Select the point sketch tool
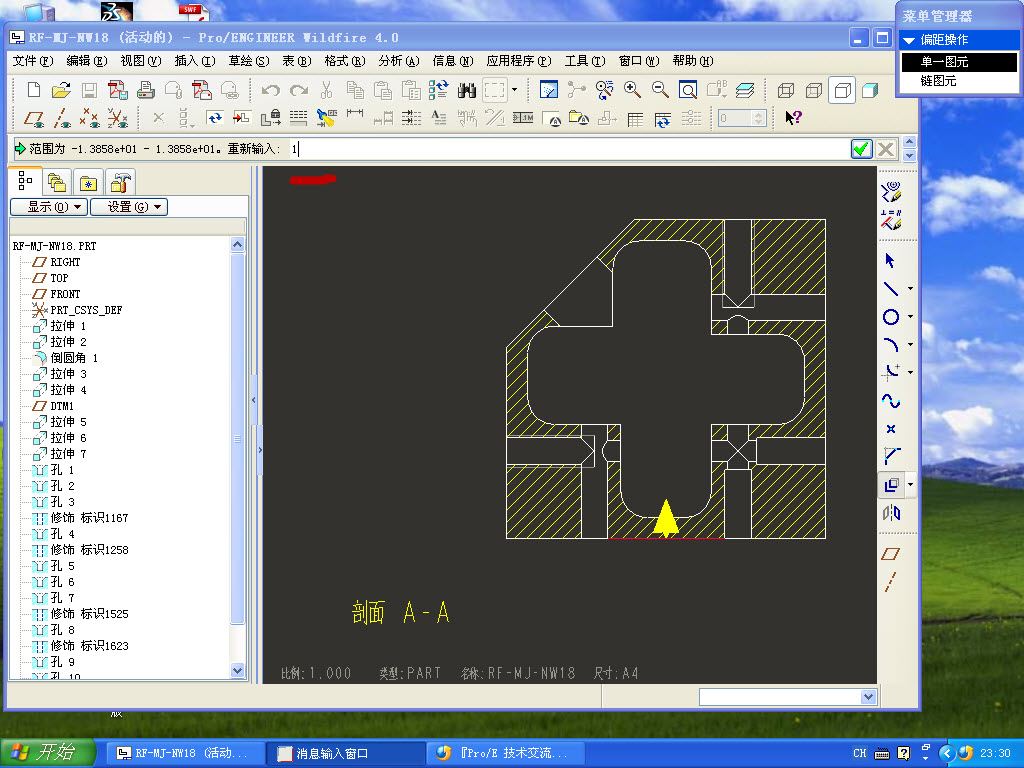The image size is (1024, 768). (891, 429)
